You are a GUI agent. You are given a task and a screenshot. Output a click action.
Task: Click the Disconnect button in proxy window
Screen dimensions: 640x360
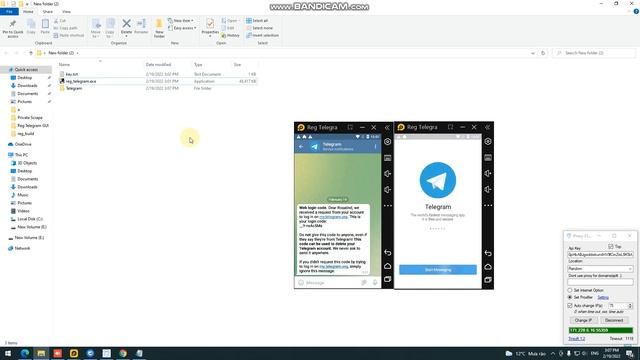click(614, 320)
